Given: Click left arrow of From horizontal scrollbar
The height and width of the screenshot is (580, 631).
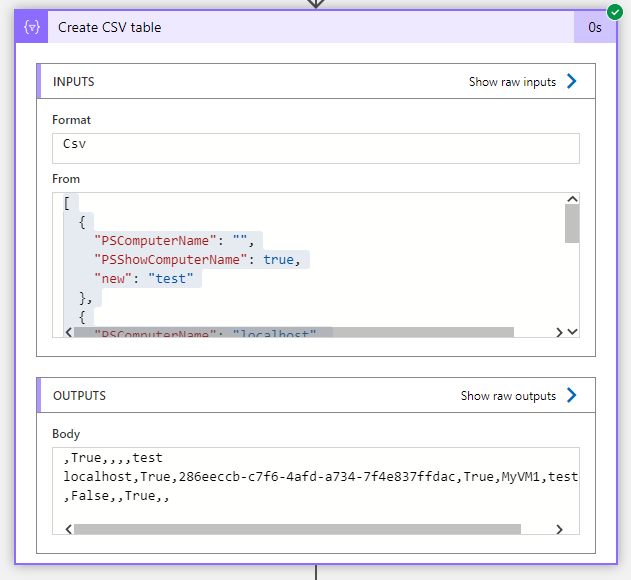Looking at the screenshot, I should 69,332.
